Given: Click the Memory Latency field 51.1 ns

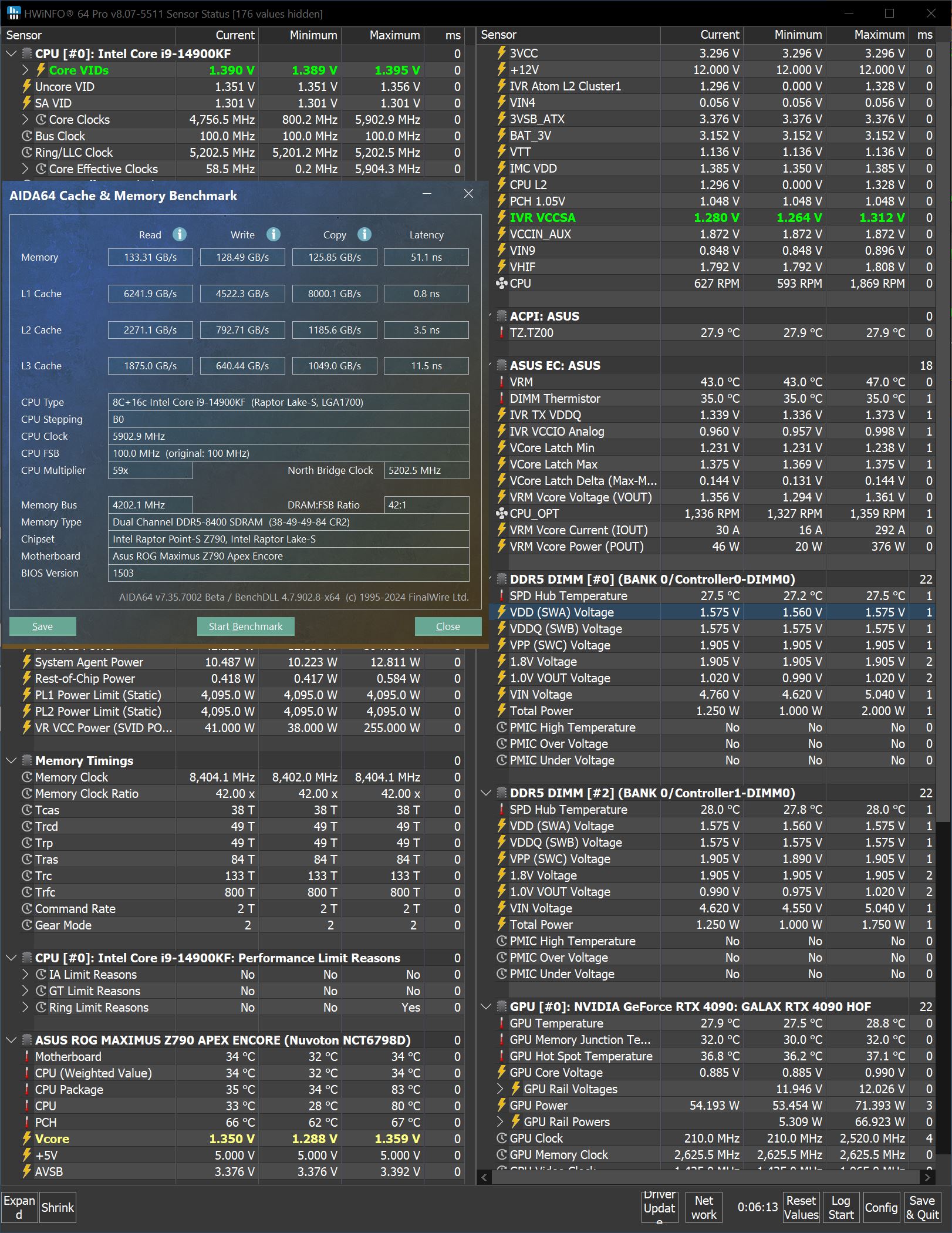Looking at the screenshot, I should coord(426,257).
